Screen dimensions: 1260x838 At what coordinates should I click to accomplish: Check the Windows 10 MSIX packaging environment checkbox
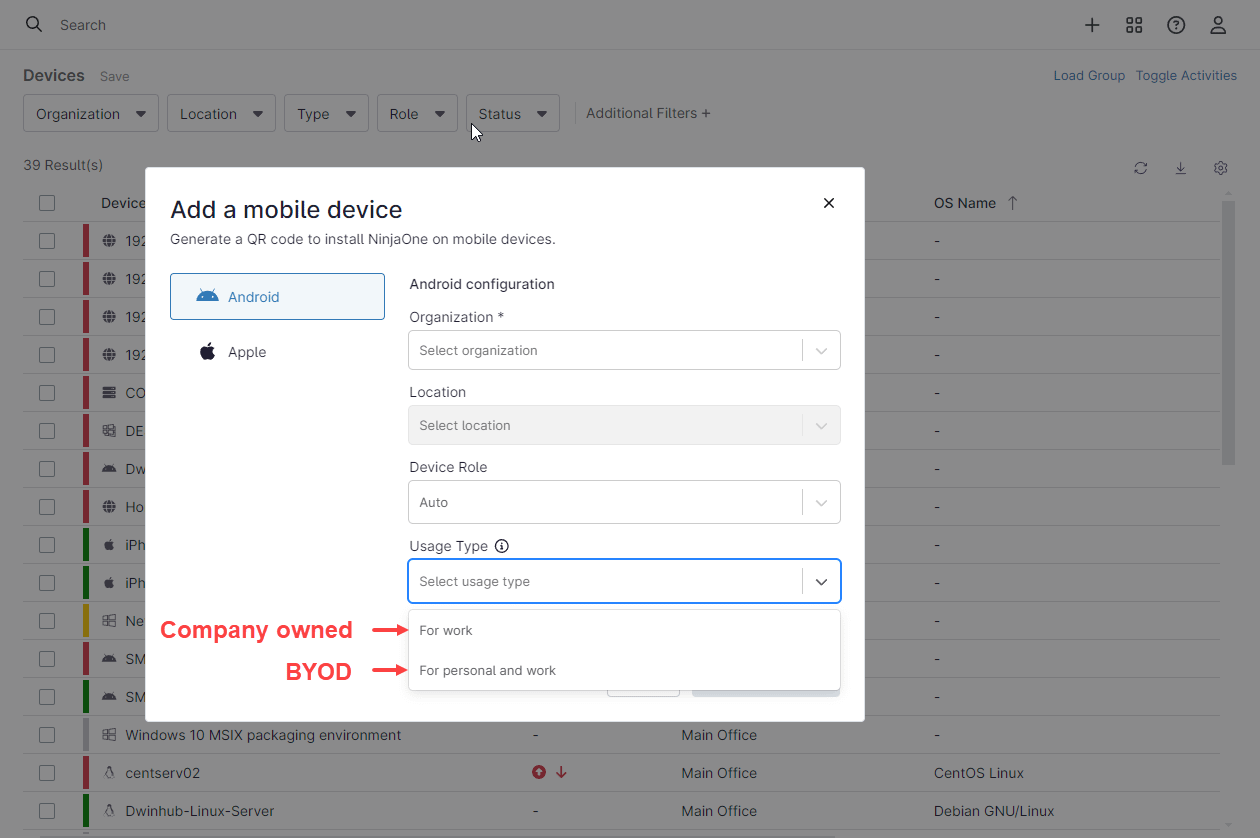pos(46,734)
